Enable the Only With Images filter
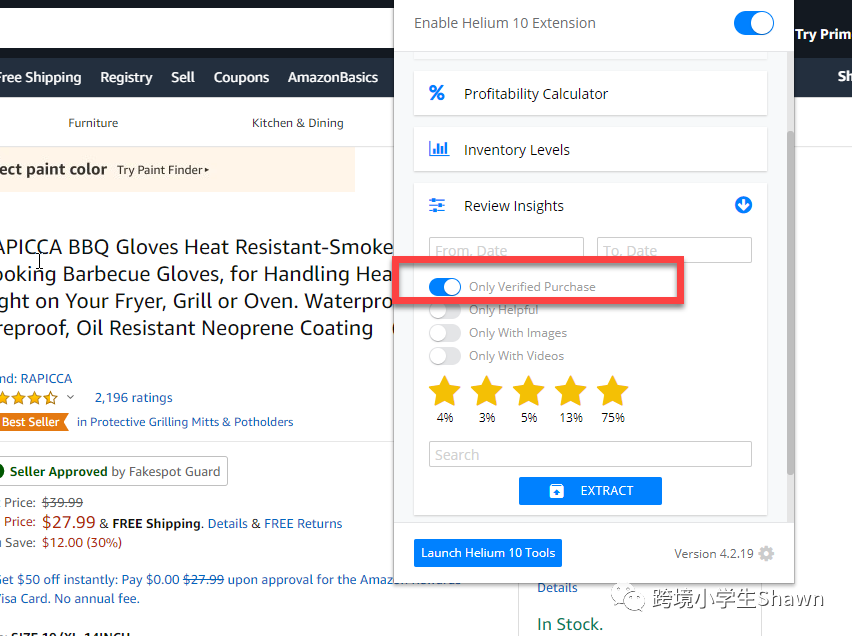Screen dimensions: 852x636 click(x=444, y=332)
